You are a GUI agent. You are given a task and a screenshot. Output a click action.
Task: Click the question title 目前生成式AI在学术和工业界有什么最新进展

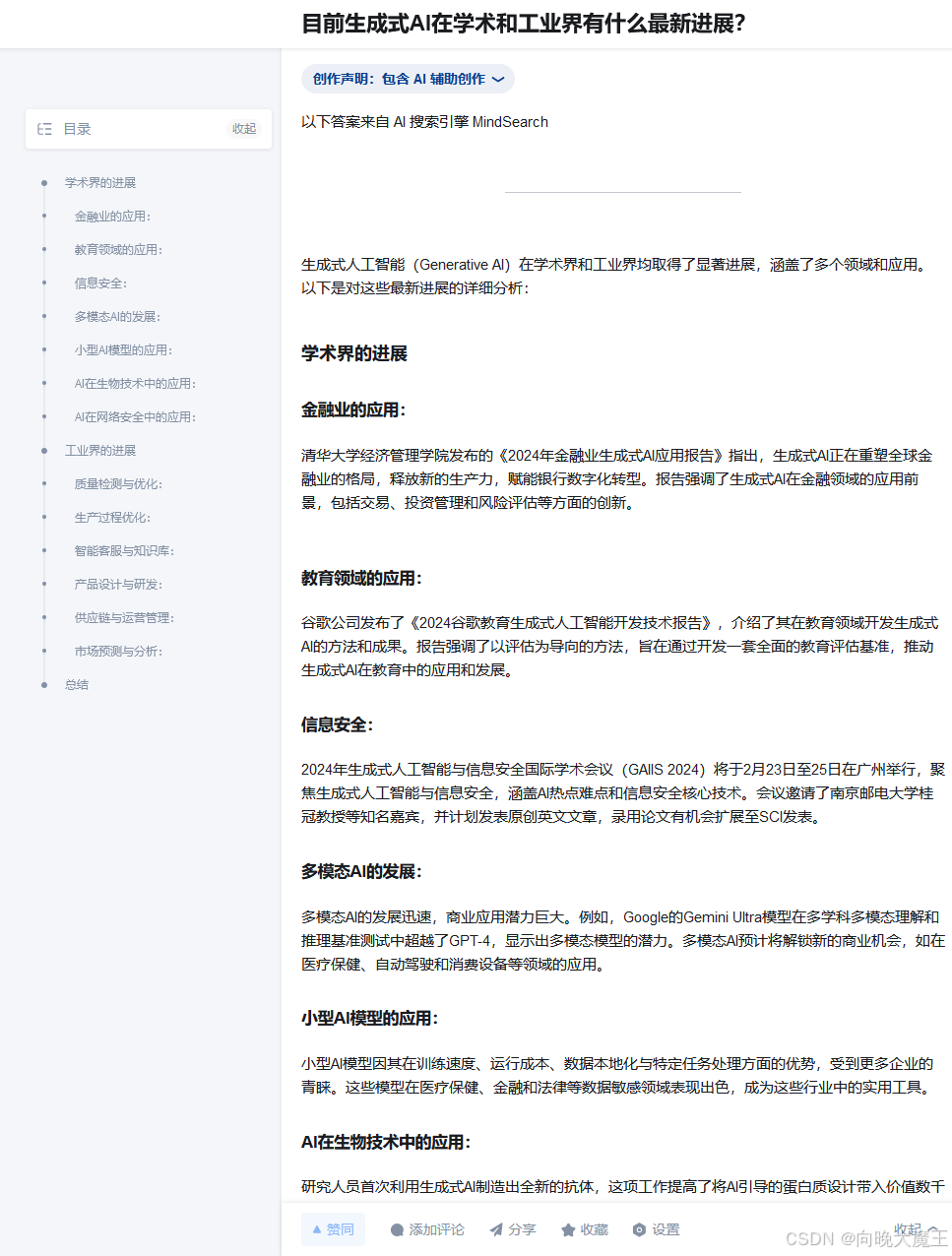pos(523,24)
